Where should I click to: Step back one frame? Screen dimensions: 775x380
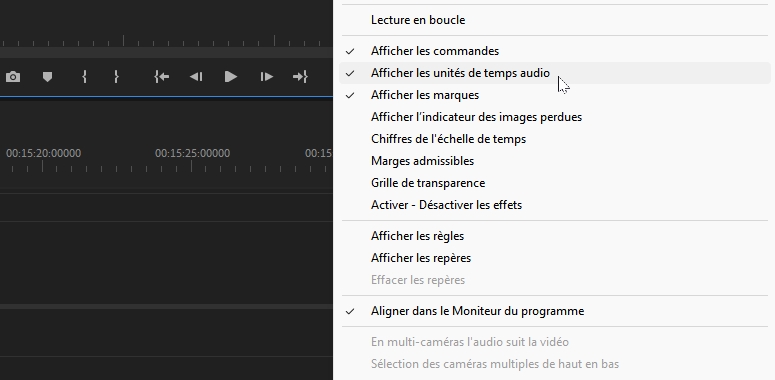click(196, 77)
